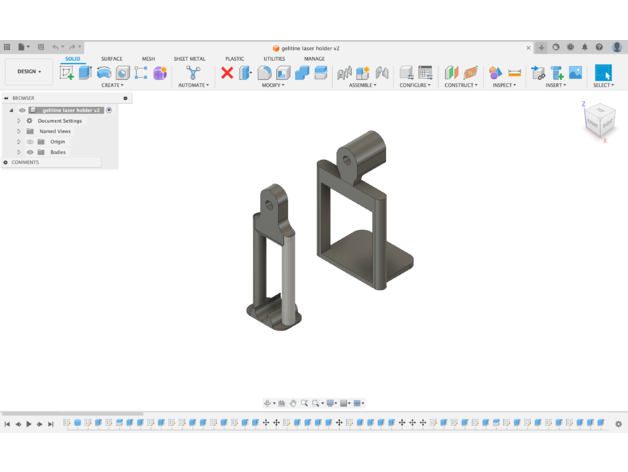
Task: Hide the Bodies folder using eye icon
Action: pos(30,152)
